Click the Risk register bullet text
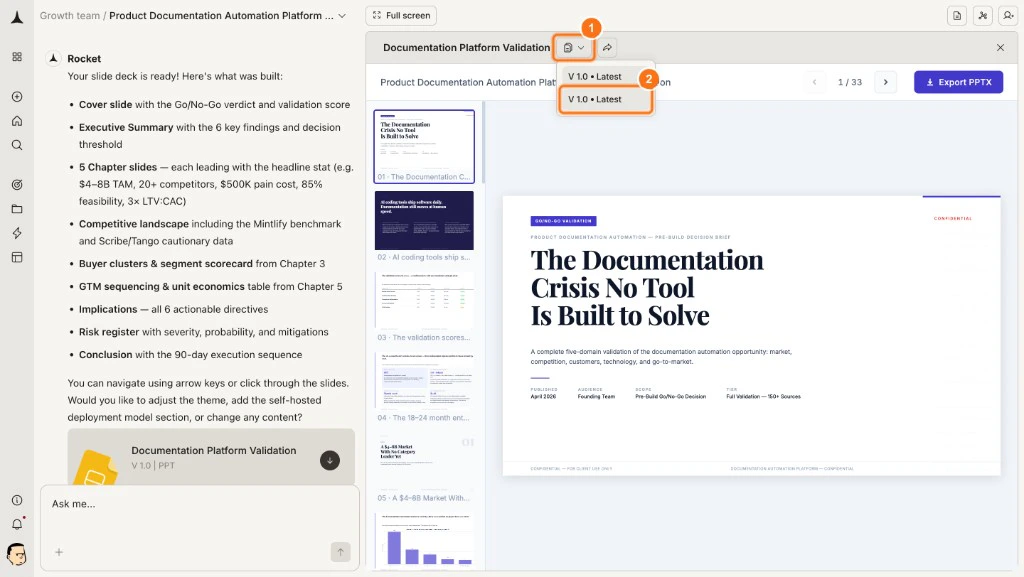The height and width of the screenshot is (577, 1024). pyautogui.click(x=204, y=332)
